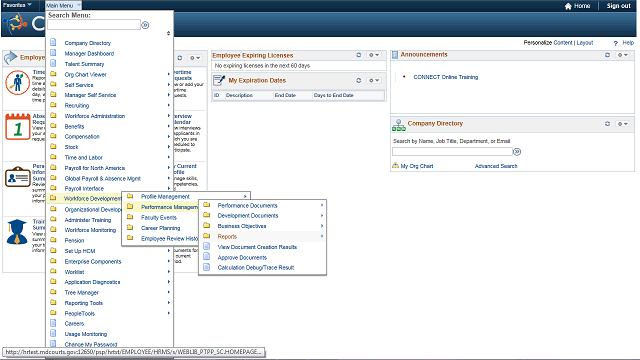
Task: Click the sort menu arrows icon
Action: click(168, 33)
